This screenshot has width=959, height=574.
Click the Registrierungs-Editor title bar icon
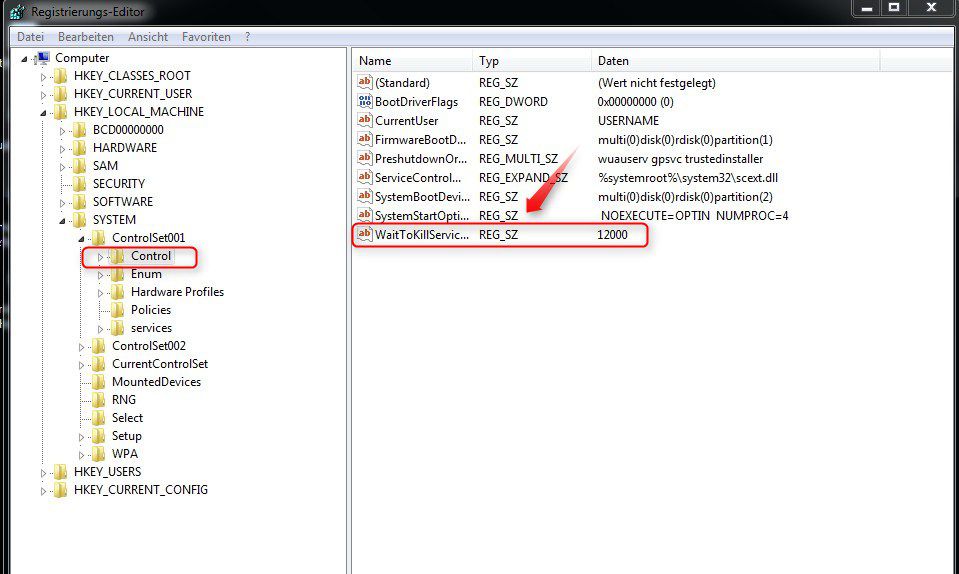[x=17, y=12]
